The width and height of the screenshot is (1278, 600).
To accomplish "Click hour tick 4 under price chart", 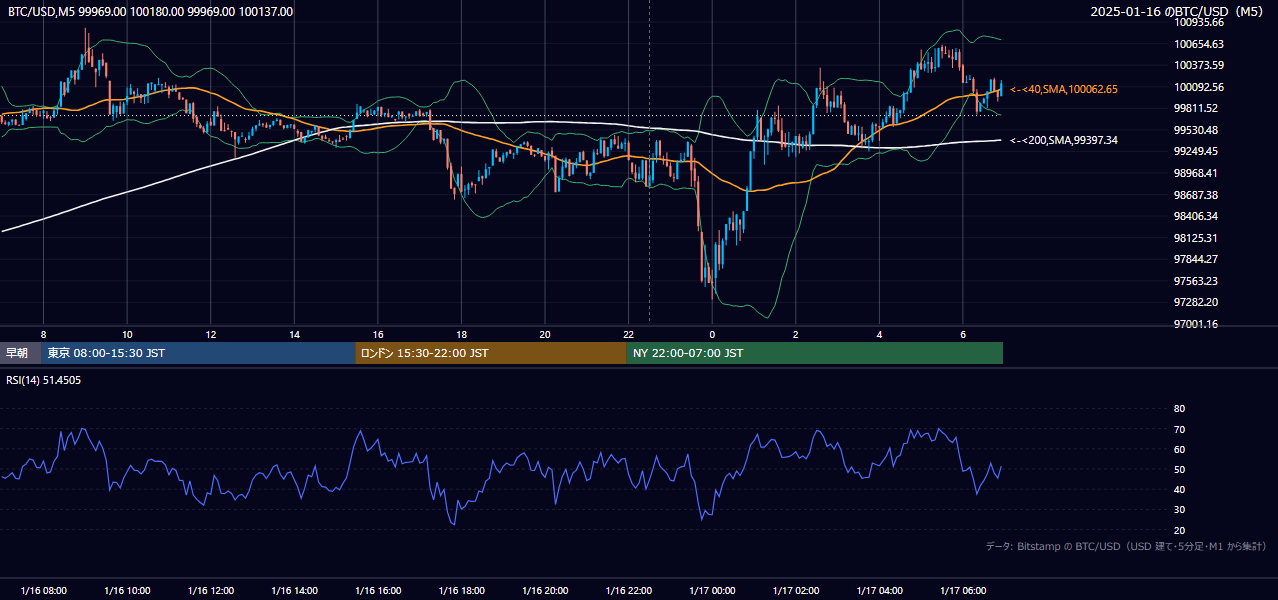I will click(x=879, y=334).
